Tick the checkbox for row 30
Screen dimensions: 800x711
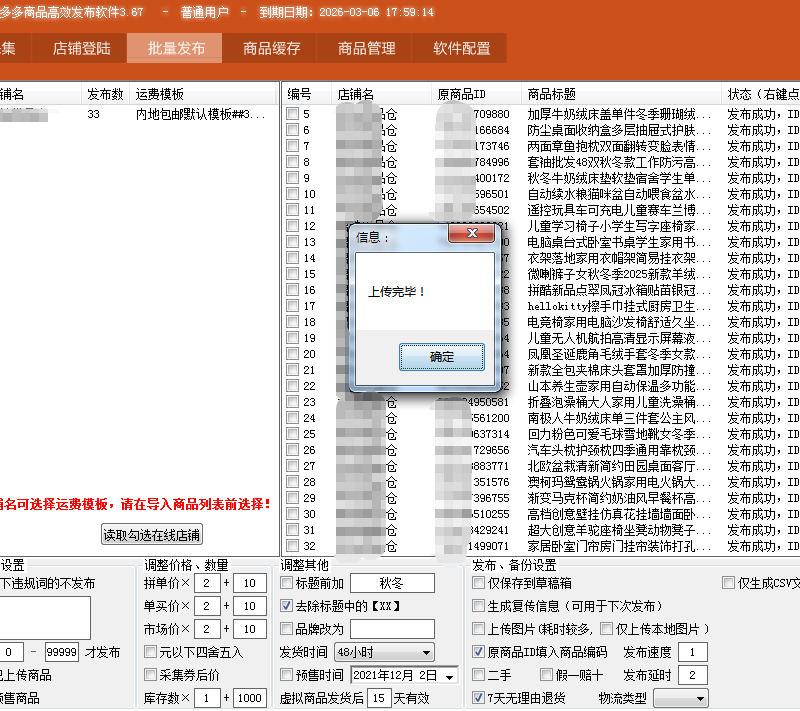[x=292, y=514]
